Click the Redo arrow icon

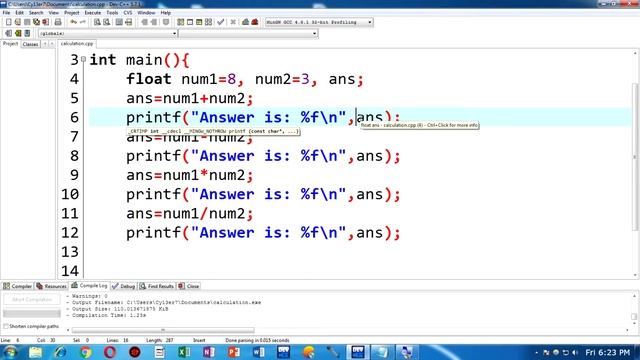tap(82, 22)
